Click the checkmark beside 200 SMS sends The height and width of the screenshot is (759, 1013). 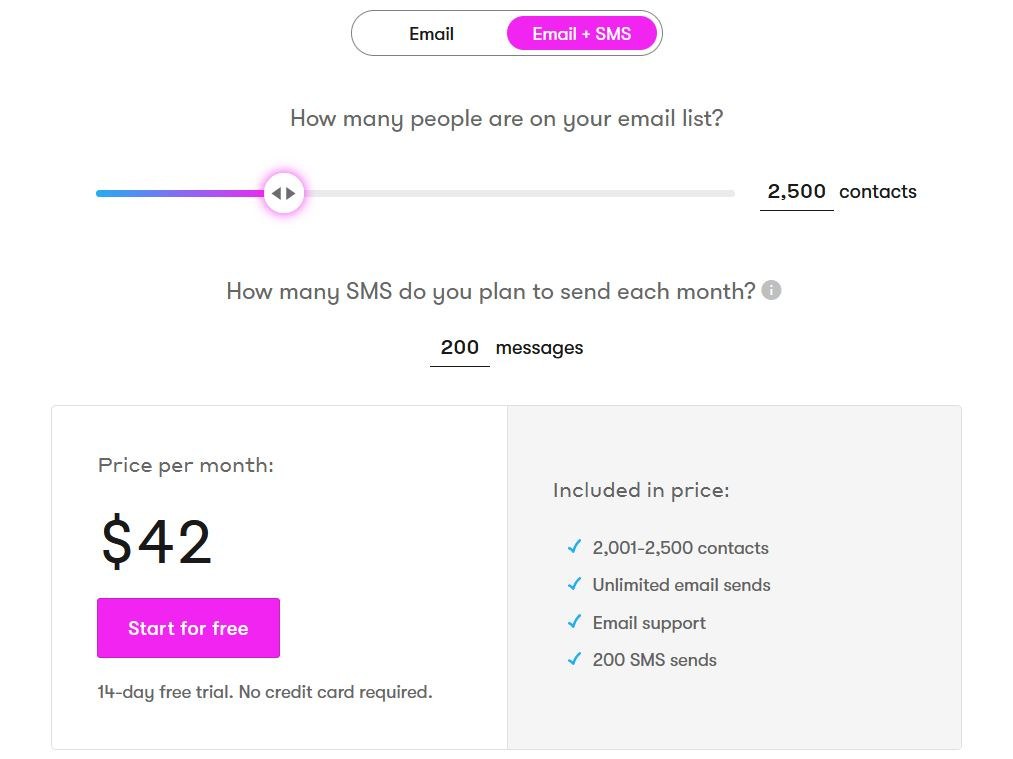(x=573, y=659)
